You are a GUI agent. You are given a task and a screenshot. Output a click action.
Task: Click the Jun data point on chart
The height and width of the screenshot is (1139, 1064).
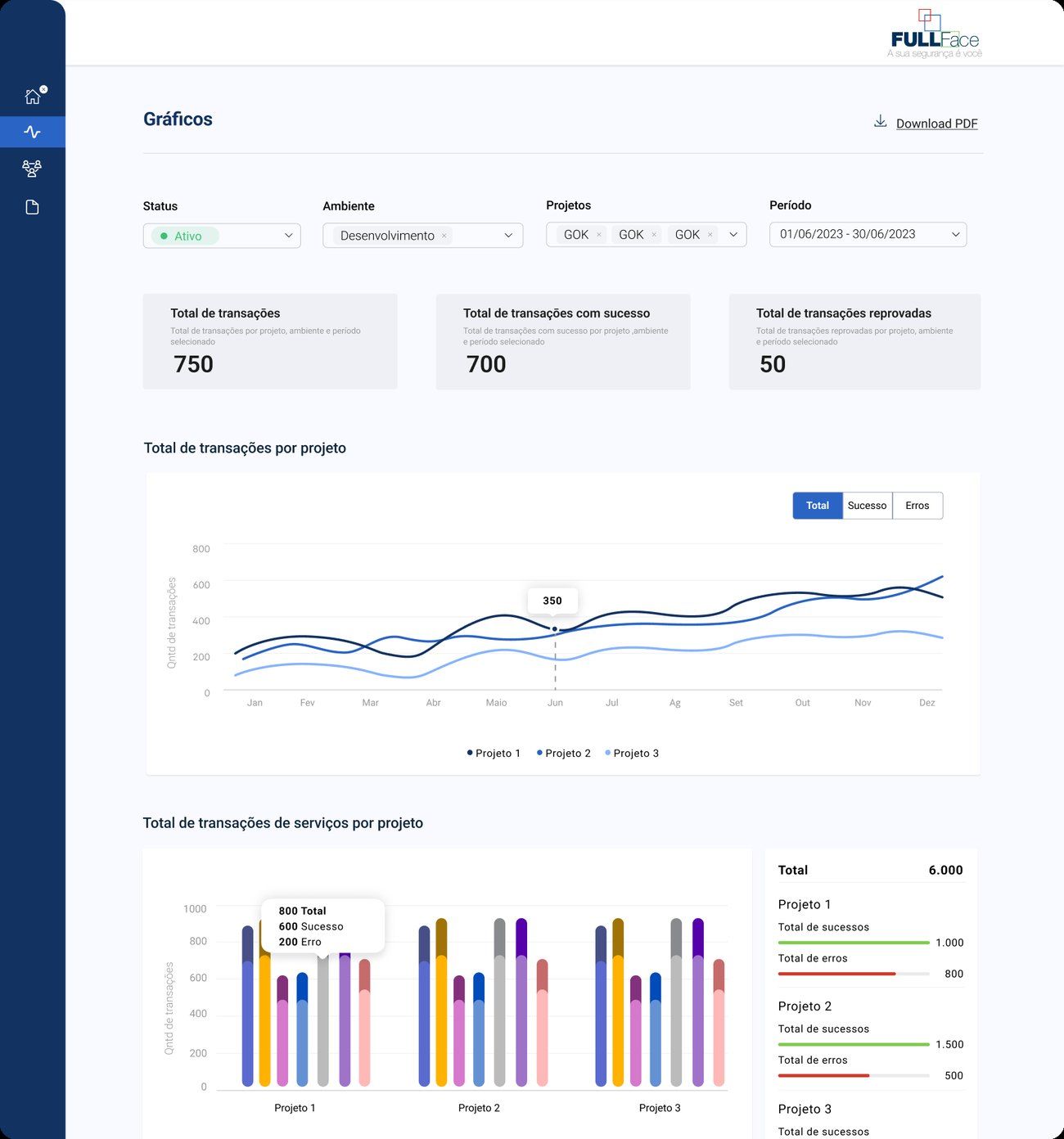click(555, 629)
